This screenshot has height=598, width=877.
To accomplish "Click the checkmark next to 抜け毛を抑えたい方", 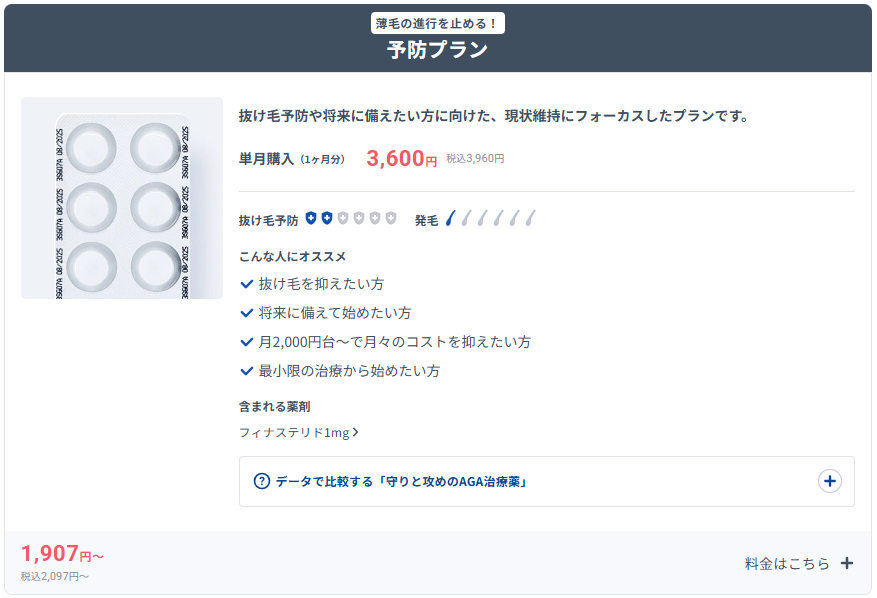I will point(247,284).
